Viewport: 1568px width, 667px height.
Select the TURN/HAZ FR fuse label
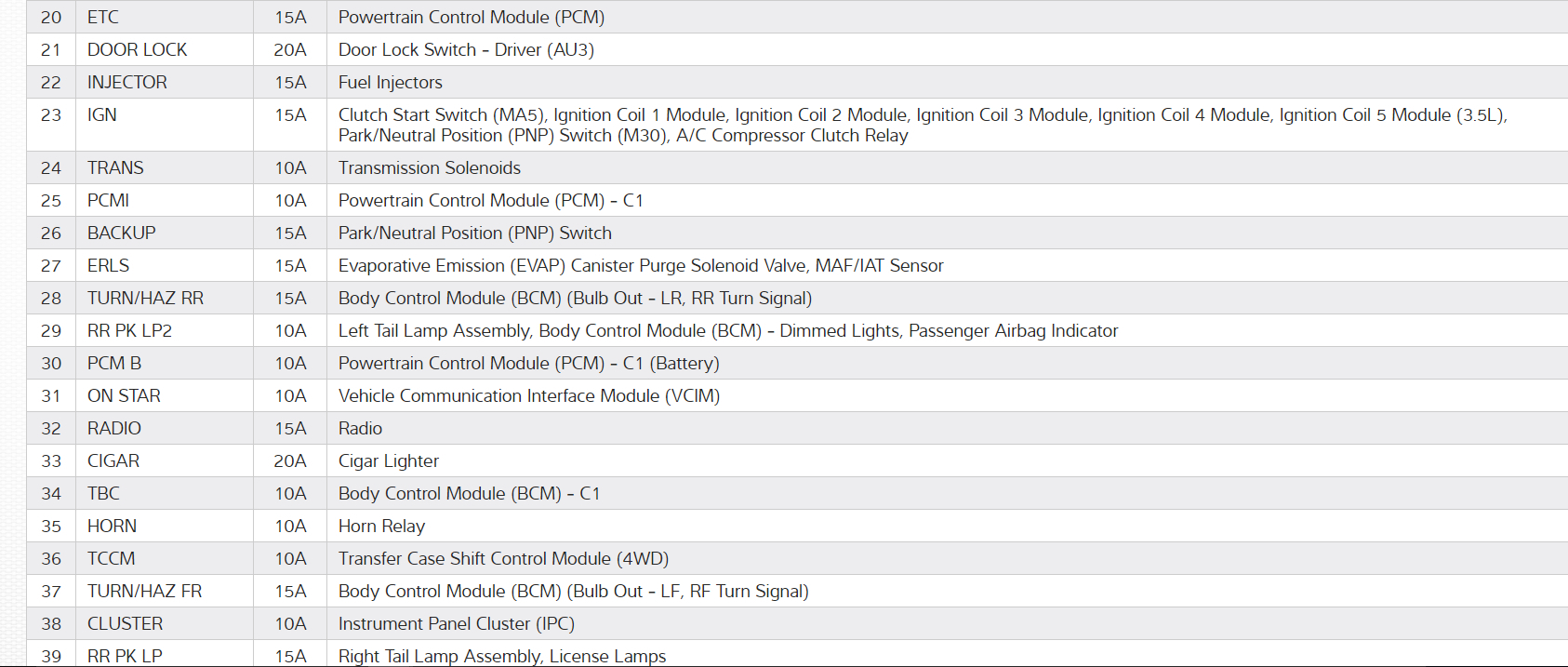pyautogui.click(x=144, y=592)
